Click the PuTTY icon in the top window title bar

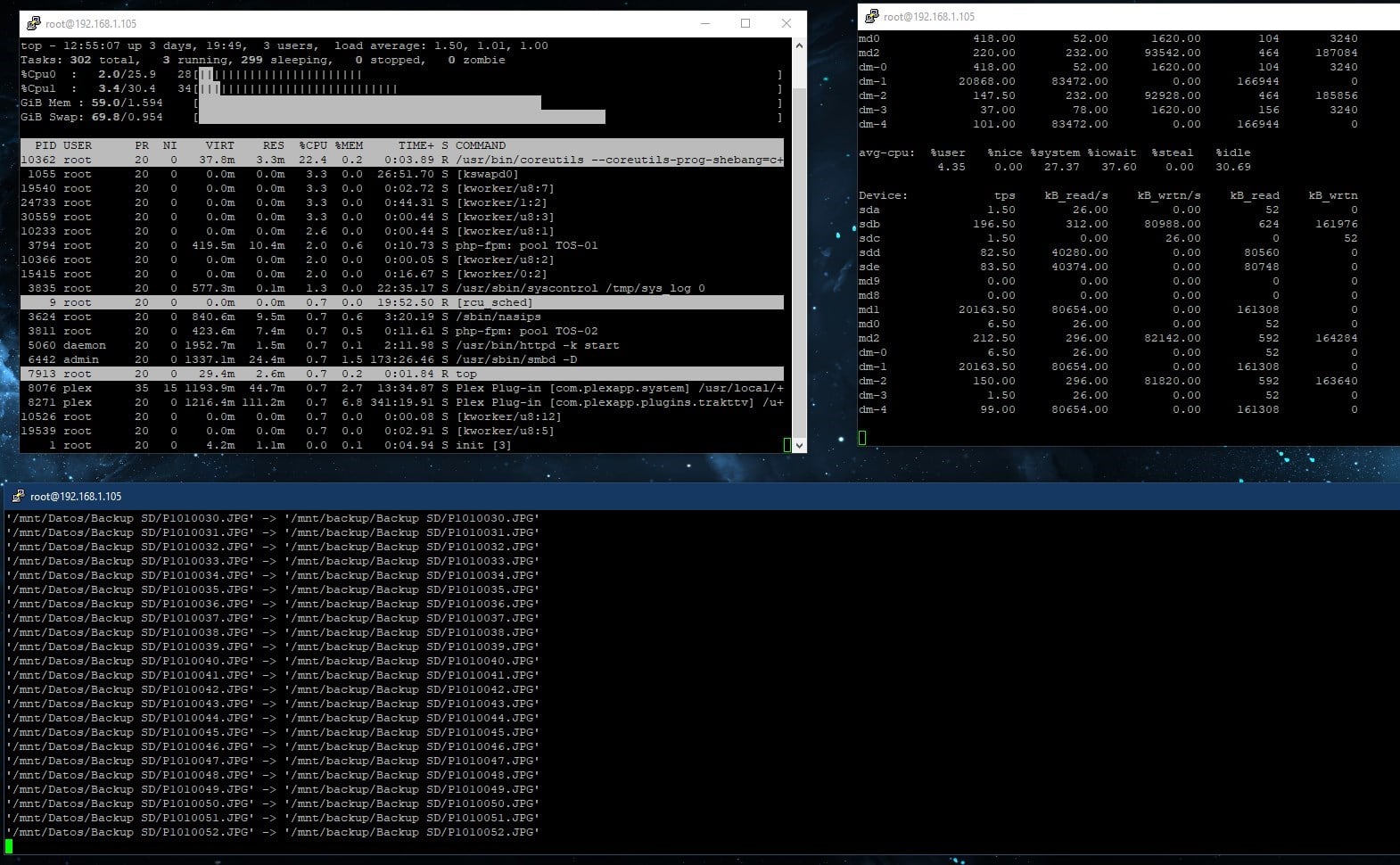34,24
